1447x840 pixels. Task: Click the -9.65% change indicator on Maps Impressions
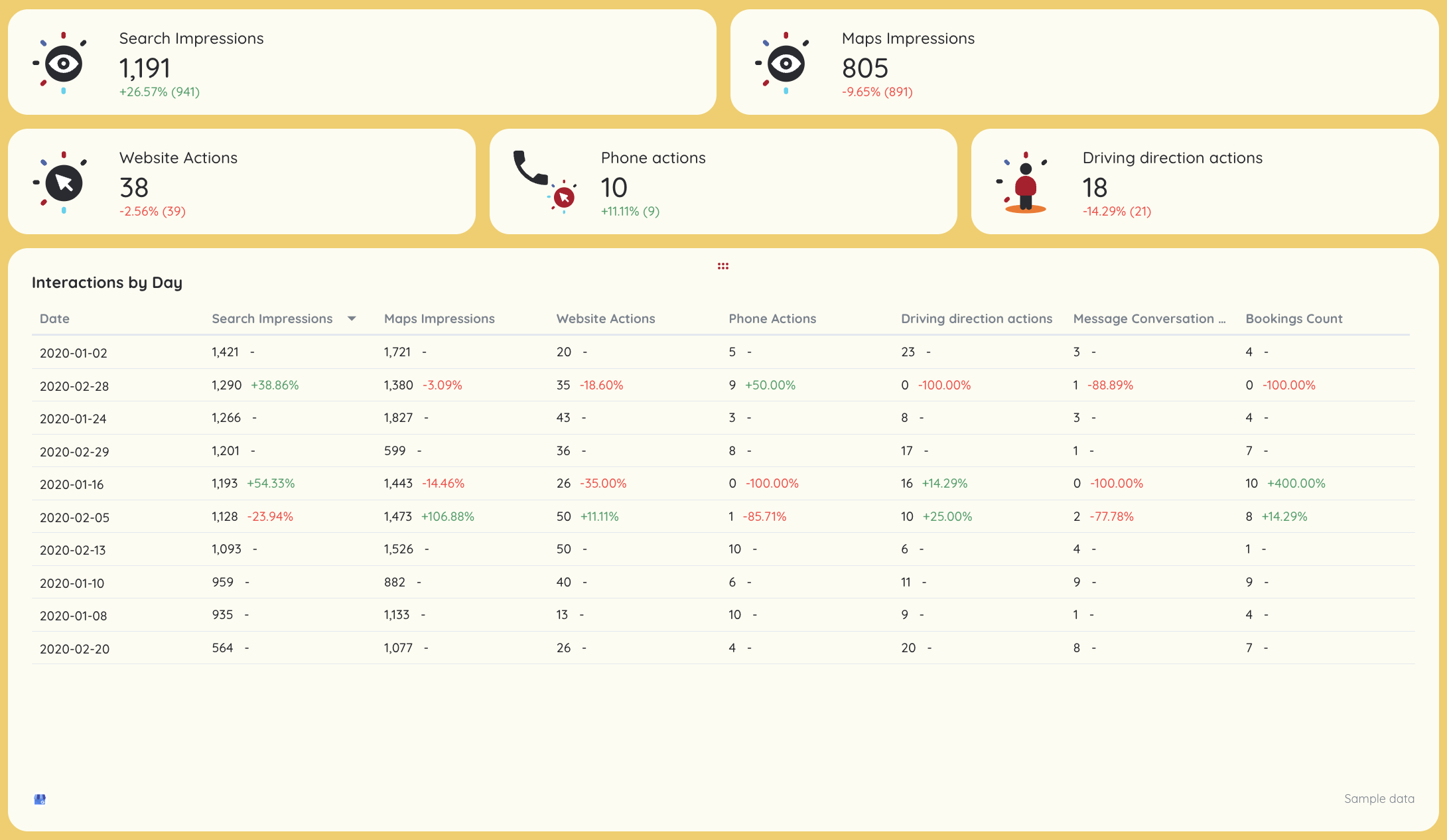coord(876,92)
